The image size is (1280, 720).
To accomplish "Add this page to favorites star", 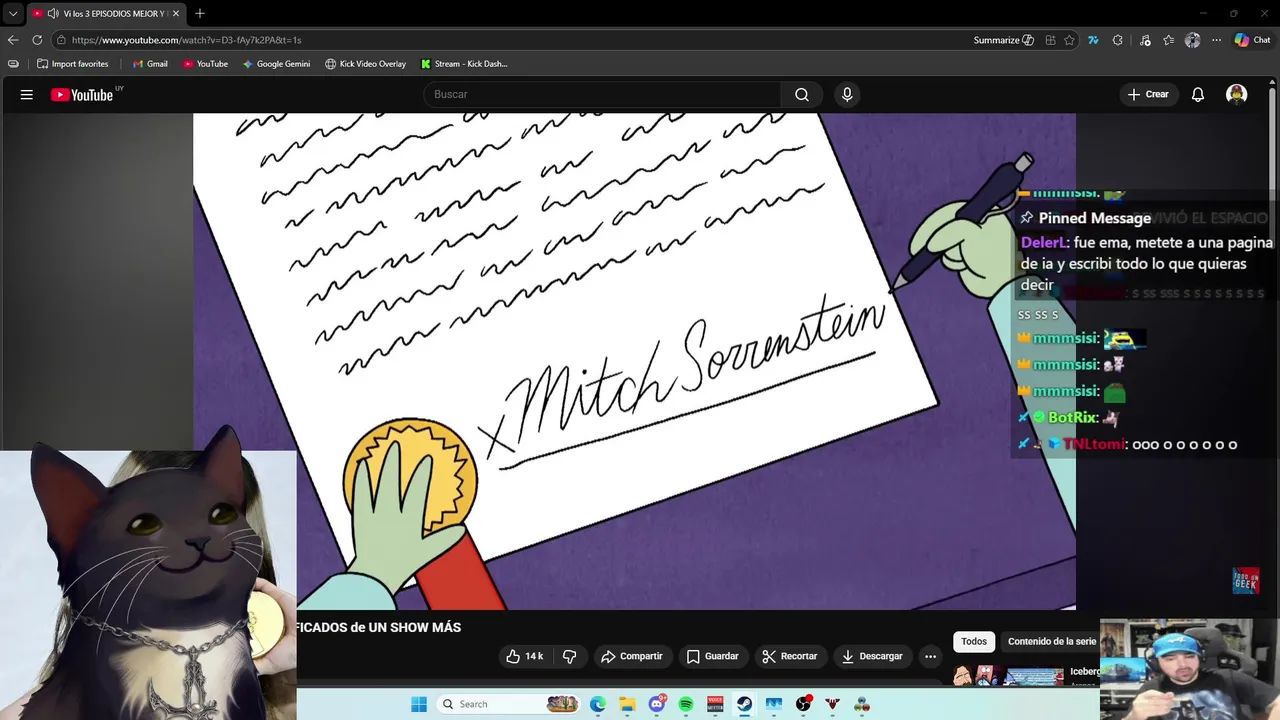I will [1070, 40].
